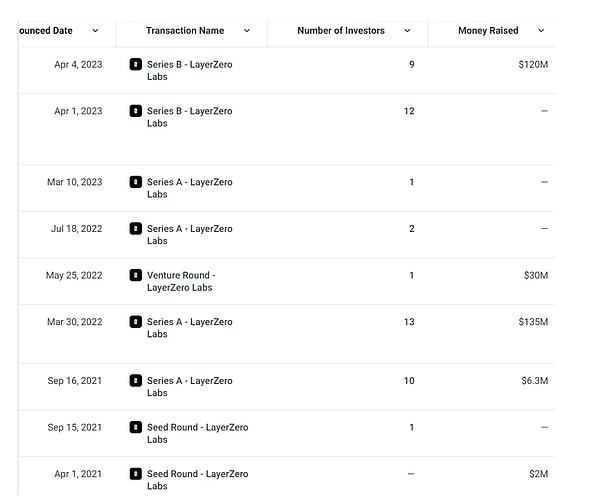Sort by Money Raised column header
This screenshot has height=498, width=600.
coord(488,31)
